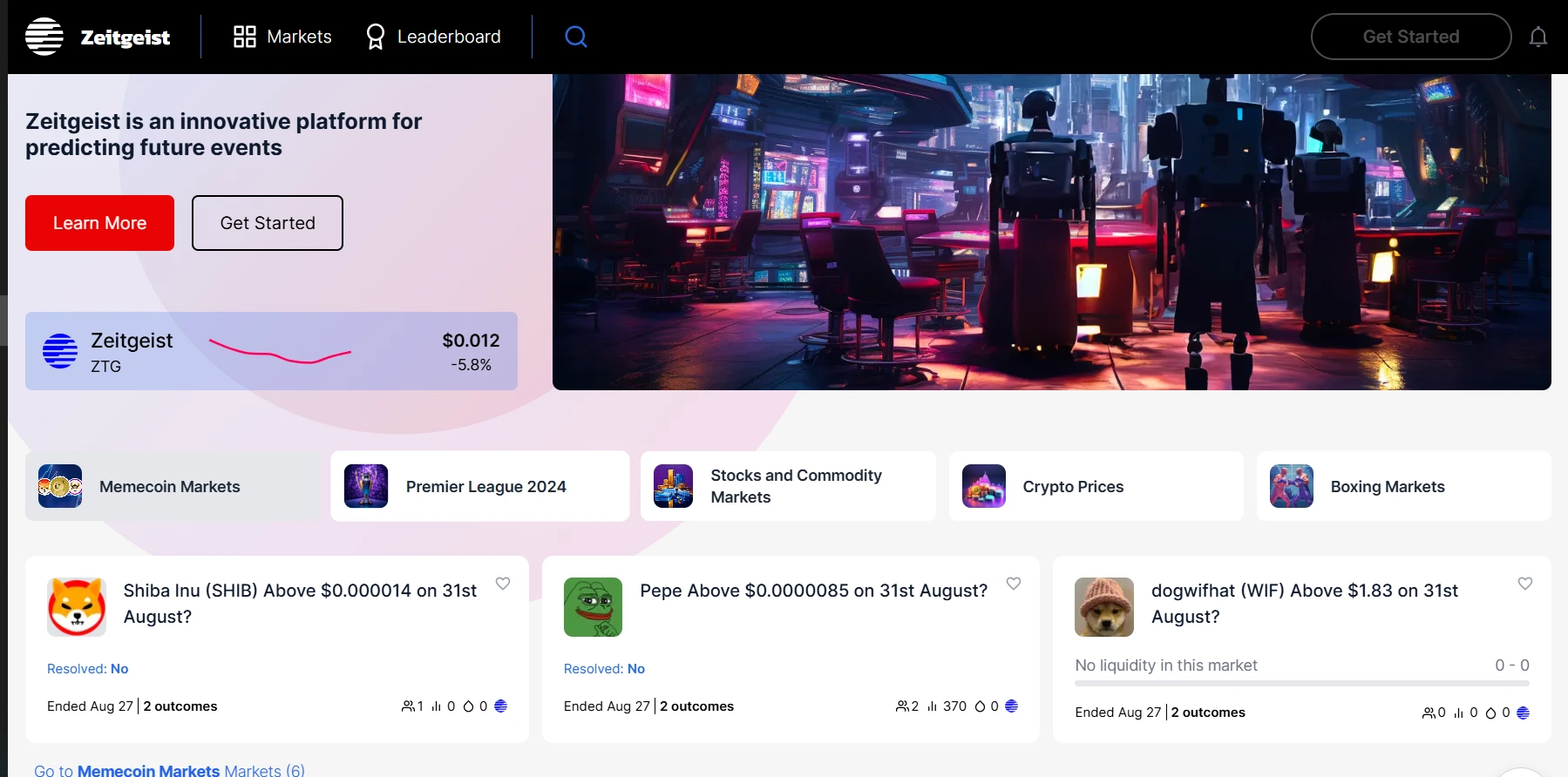Image resolution: width=1568 pixels, height=777 pixels.
Task: Open notifications bell icon
Action: click(1537, 37)
